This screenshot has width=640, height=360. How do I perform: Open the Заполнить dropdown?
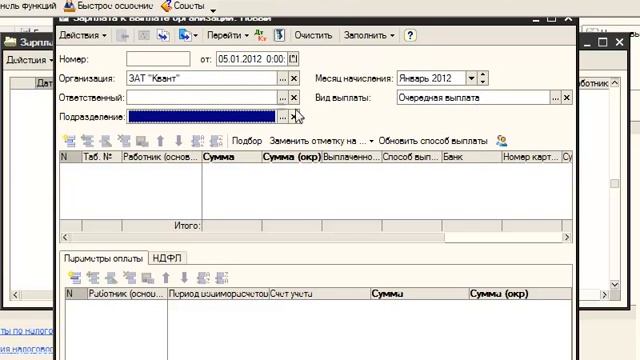pyautogui.click(x=369, y=36)
